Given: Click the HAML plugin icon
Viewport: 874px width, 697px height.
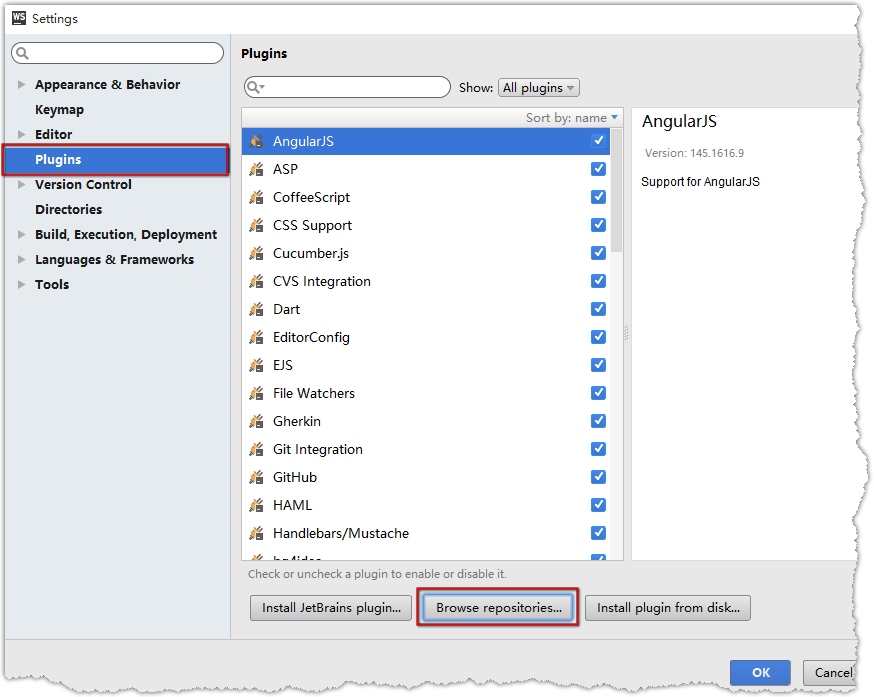Looking at the screenshot, I should pos(256,505).
